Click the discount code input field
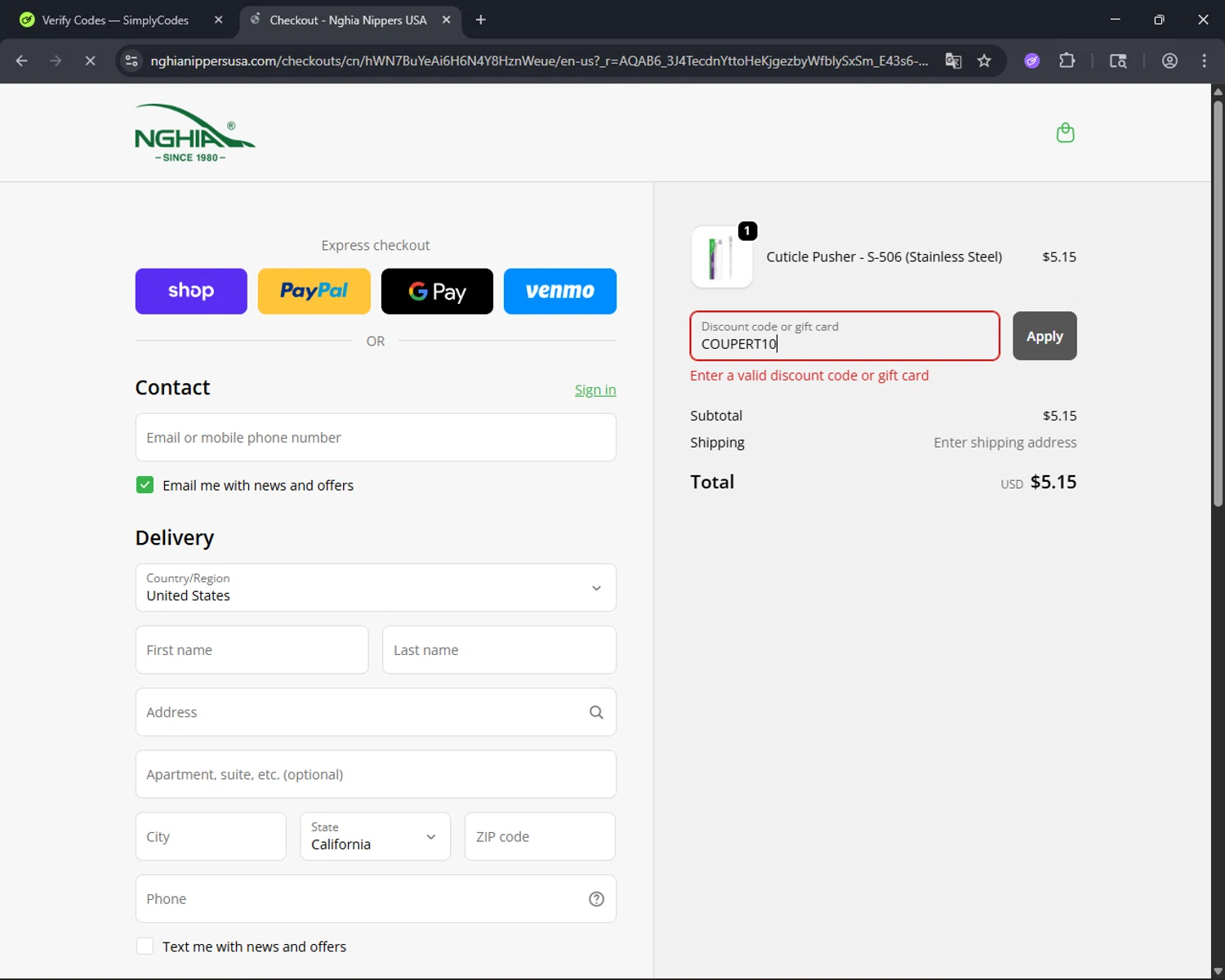 click(844, 336)
